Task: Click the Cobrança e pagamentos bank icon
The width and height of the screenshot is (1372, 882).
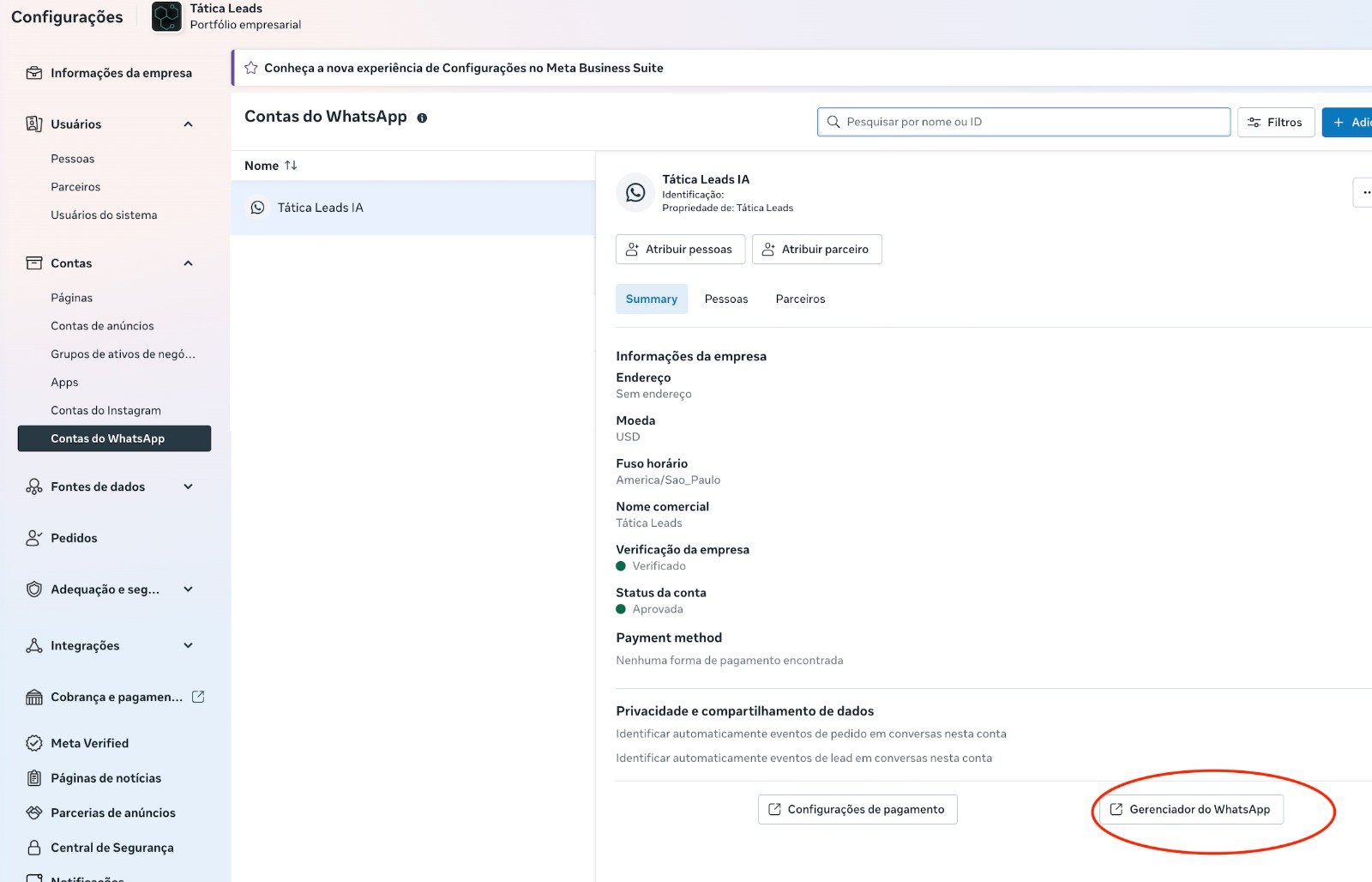Action: pos(34,698)
